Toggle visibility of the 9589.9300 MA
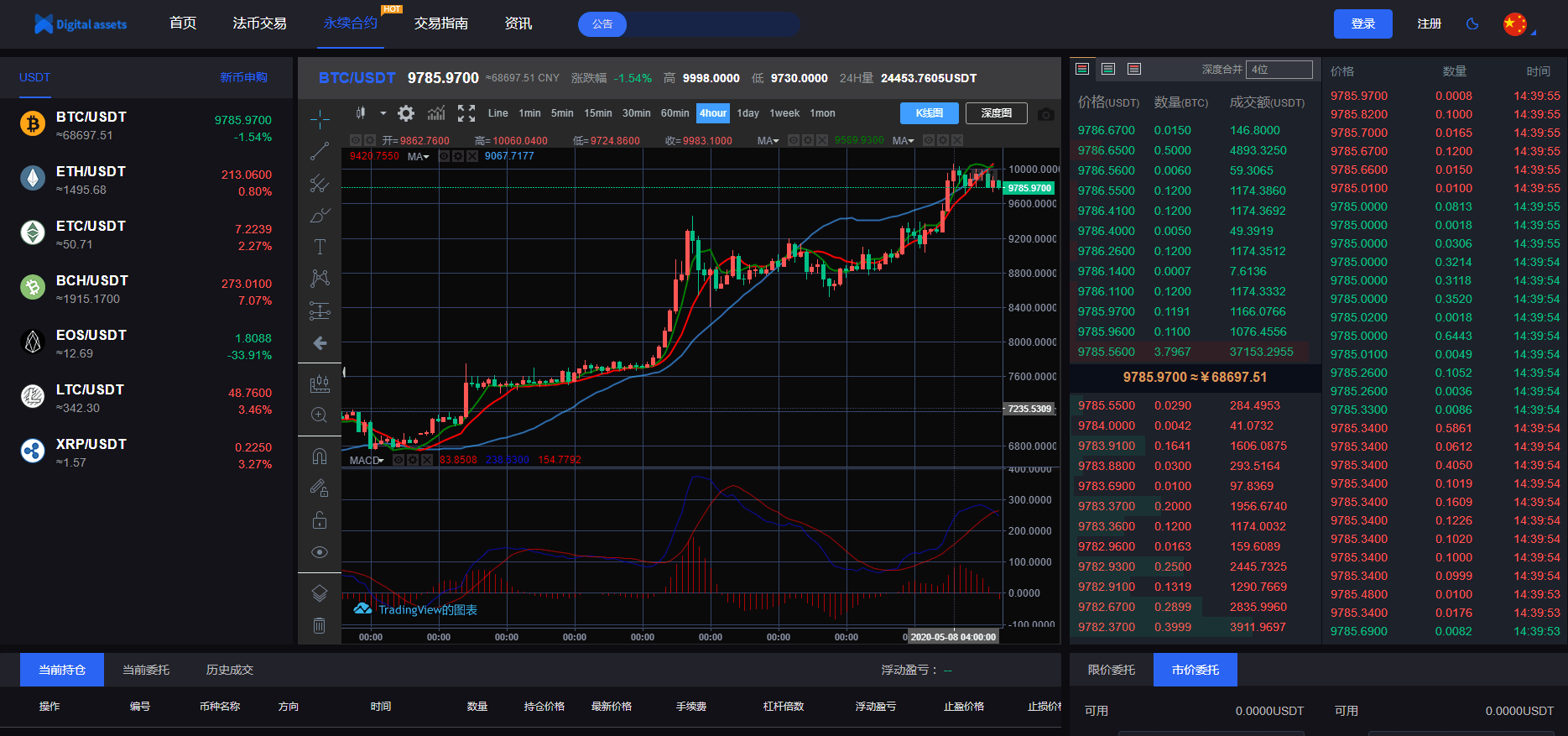The width and height of the screenshot is (1568, 736). (928, 140)
